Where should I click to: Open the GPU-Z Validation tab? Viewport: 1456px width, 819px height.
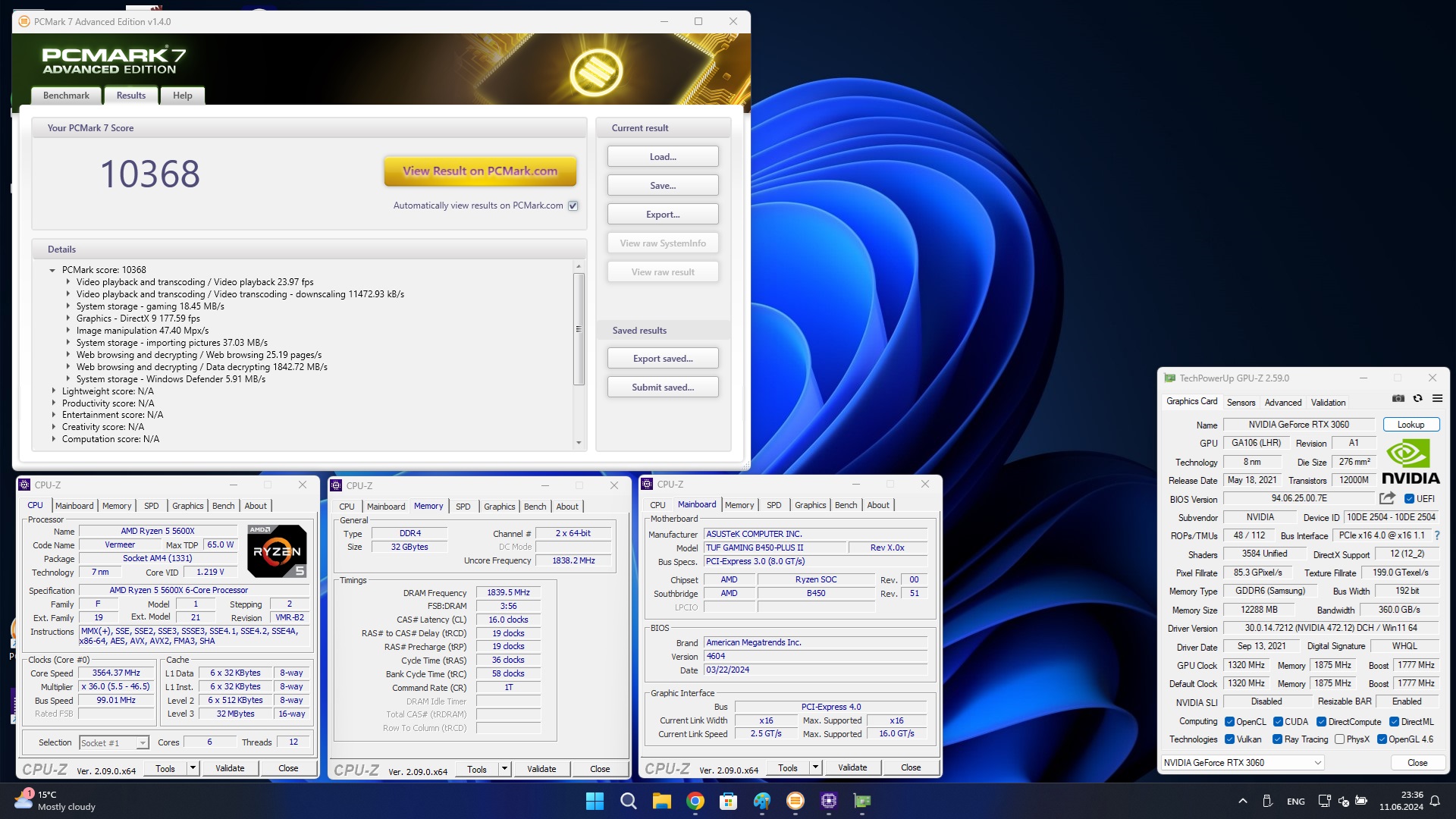click(x=1329, y=403)
